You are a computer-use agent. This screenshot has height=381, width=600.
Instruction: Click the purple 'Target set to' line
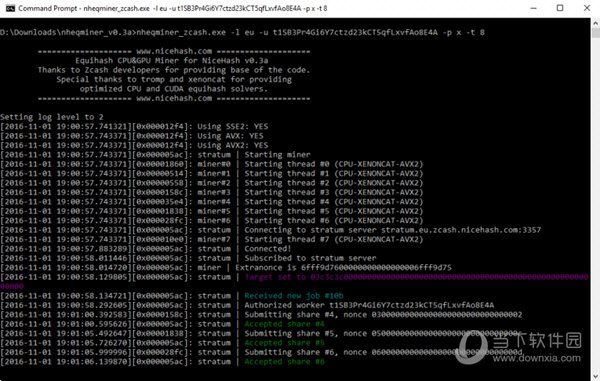294,282
